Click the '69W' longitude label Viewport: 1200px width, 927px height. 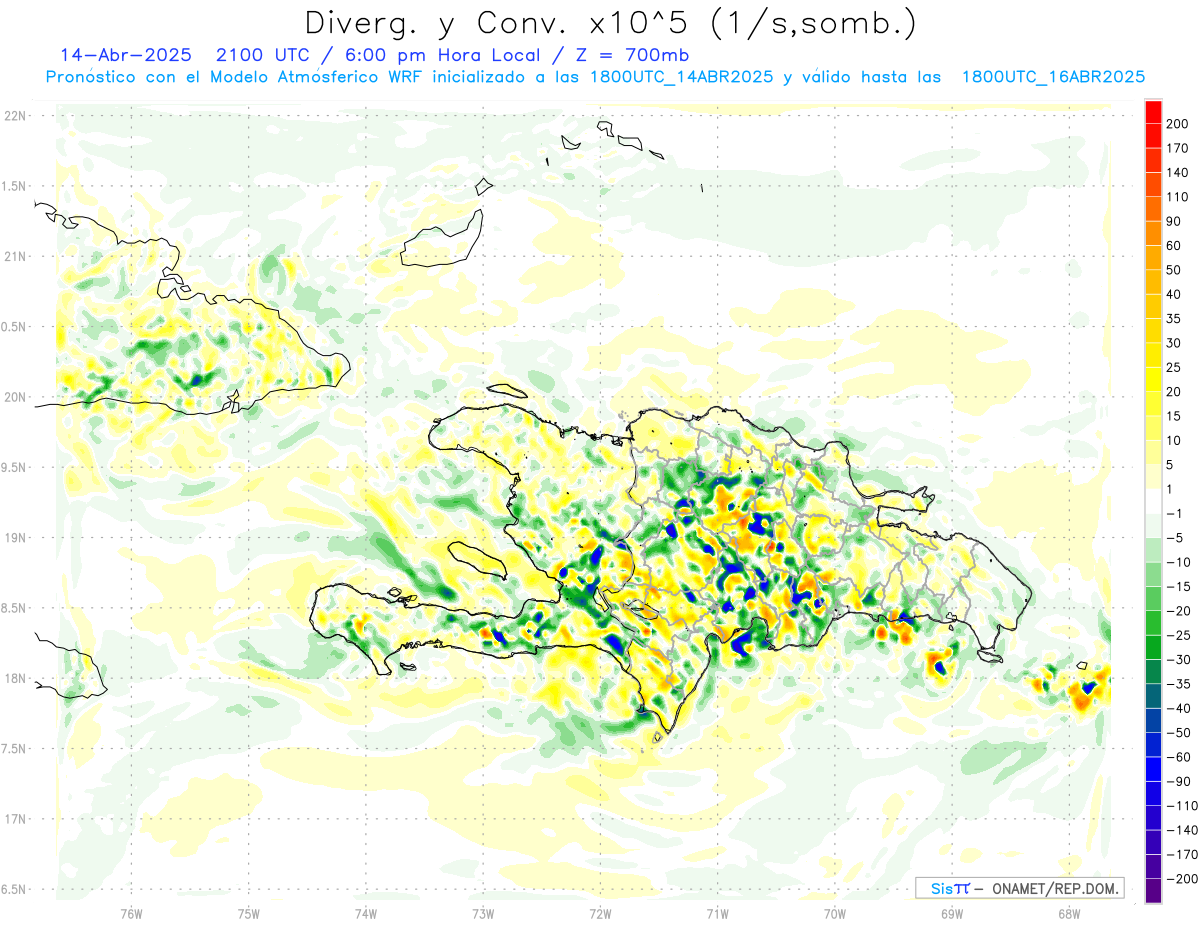pos(951,913)
